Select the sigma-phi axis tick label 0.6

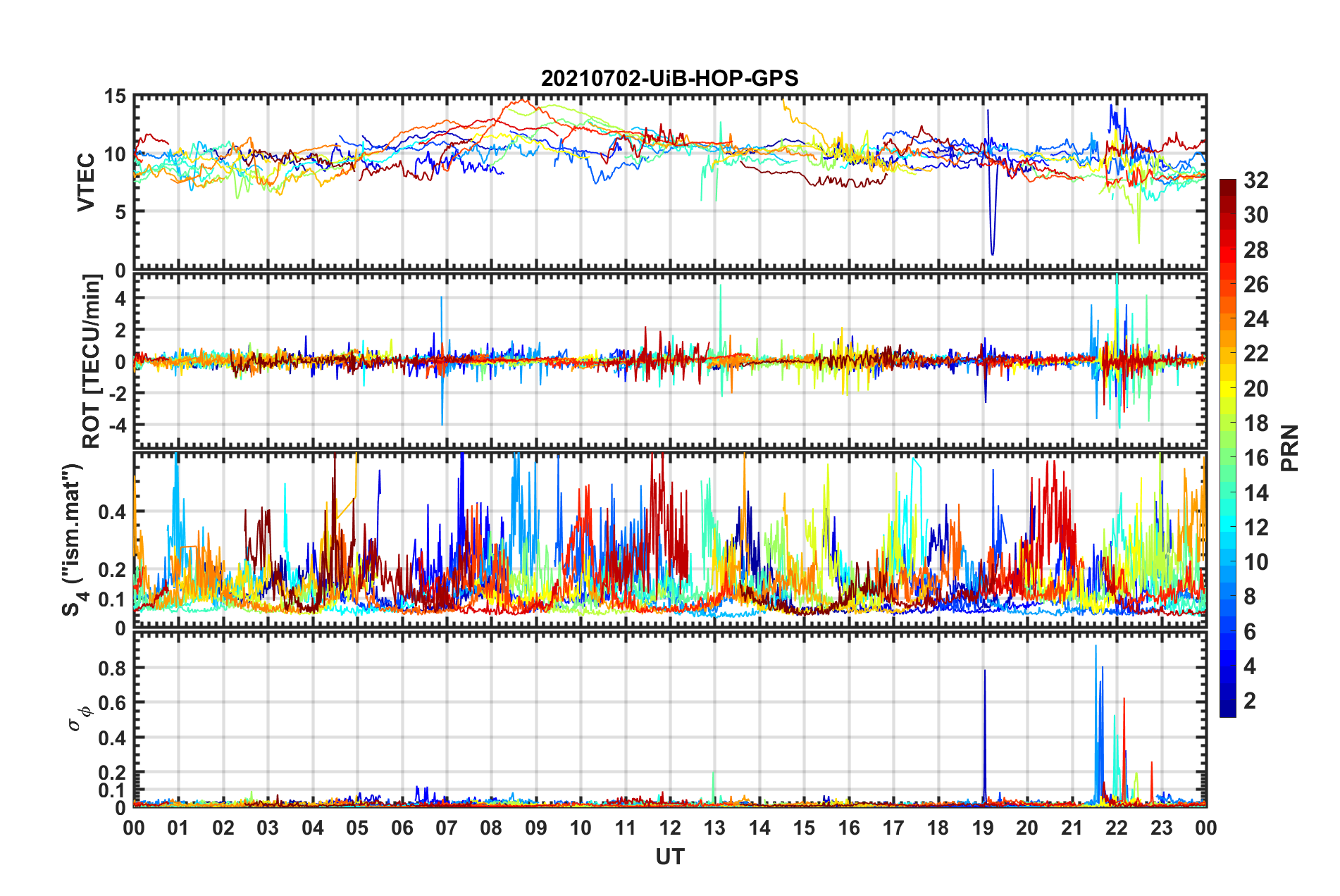(112, 703)
